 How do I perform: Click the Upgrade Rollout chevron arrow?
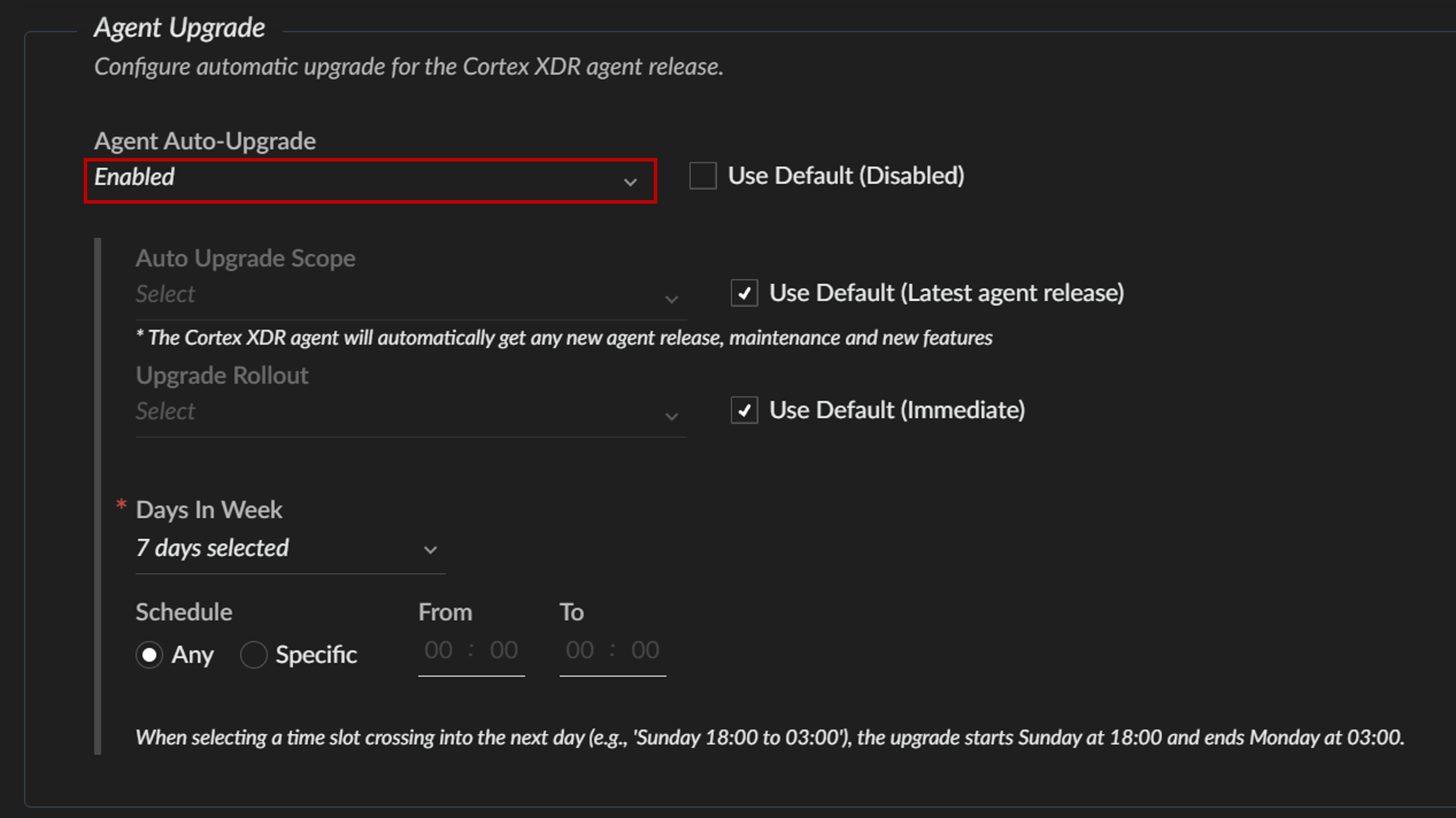tap(671, 417)
